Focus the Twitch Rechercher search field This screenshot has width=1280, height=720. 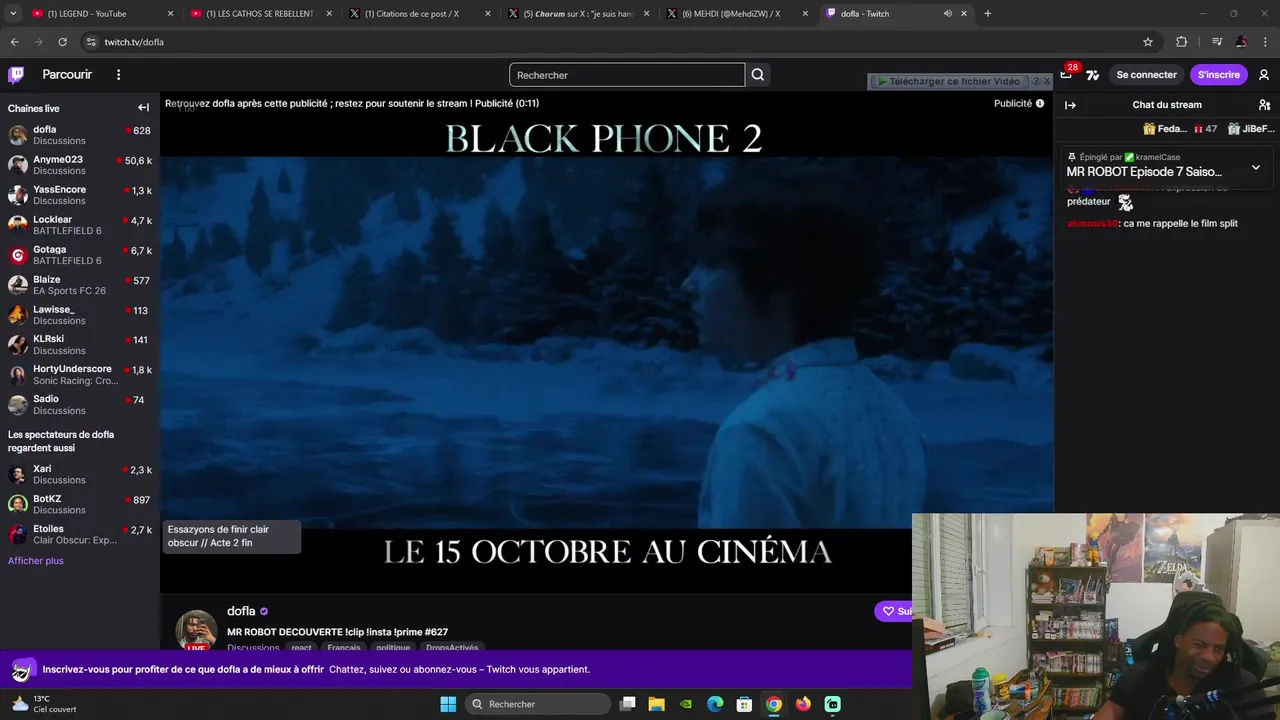point(627,75)
